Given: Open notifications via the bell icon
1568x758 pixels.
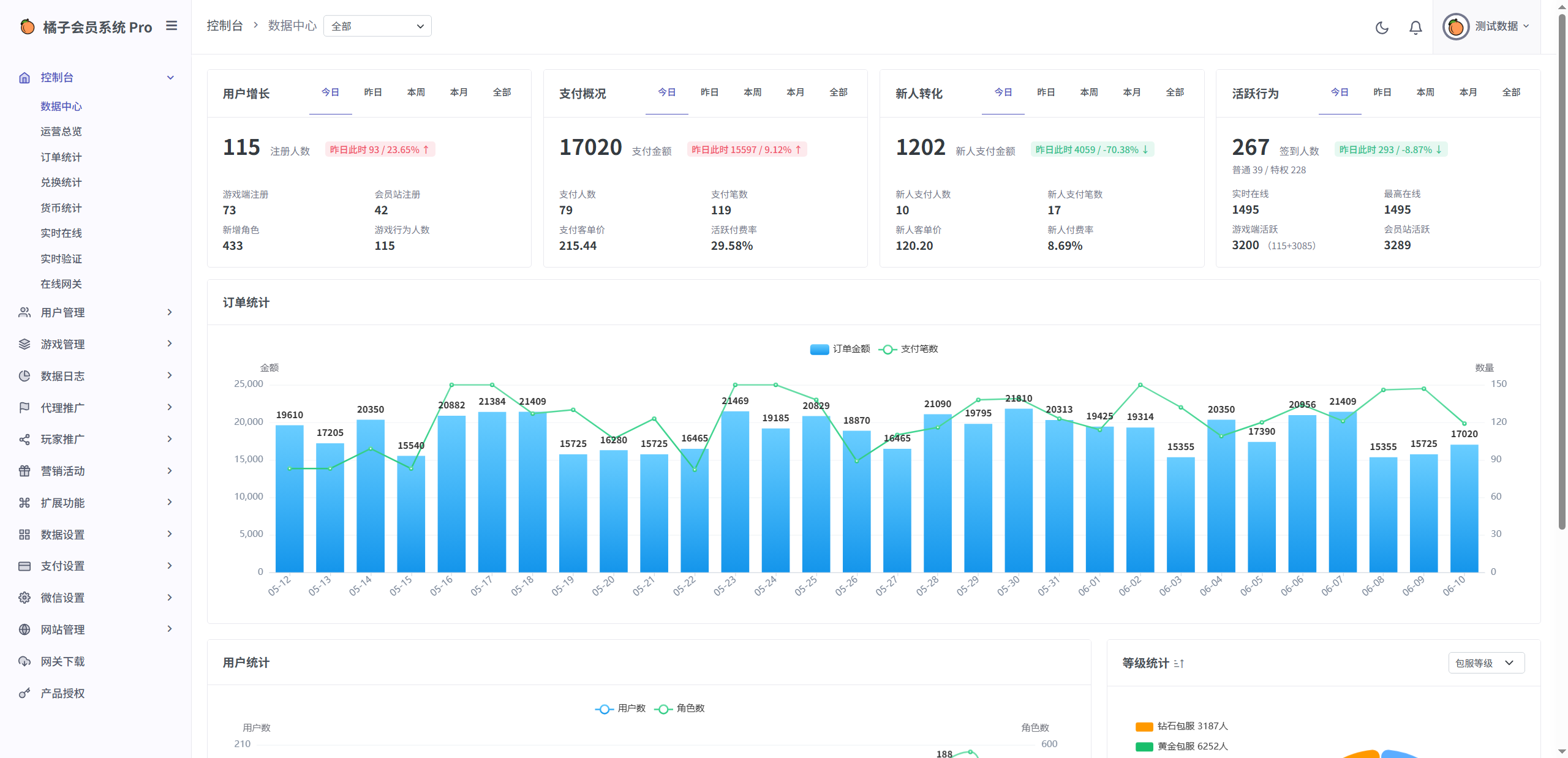Looking at the screenshot, I should [x=1415, y=28].
